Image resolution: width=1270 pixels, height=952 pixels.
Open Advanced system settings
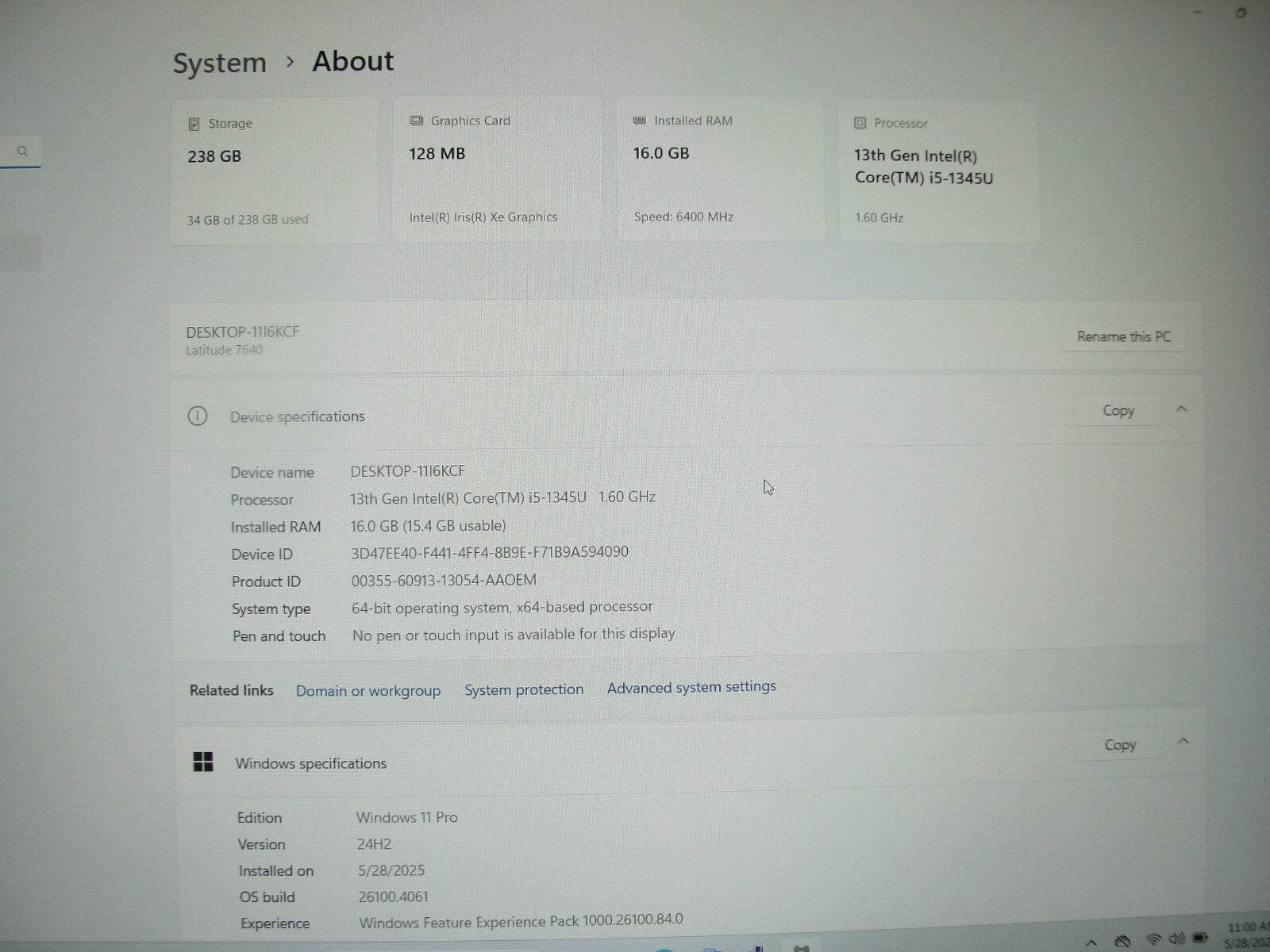[691, 687]
